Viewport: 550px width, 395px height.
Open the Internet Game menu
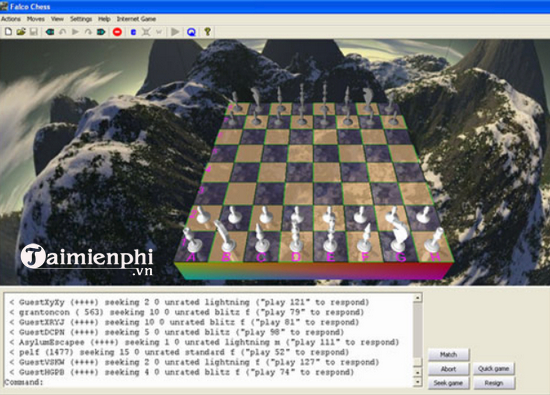(136, 19)
